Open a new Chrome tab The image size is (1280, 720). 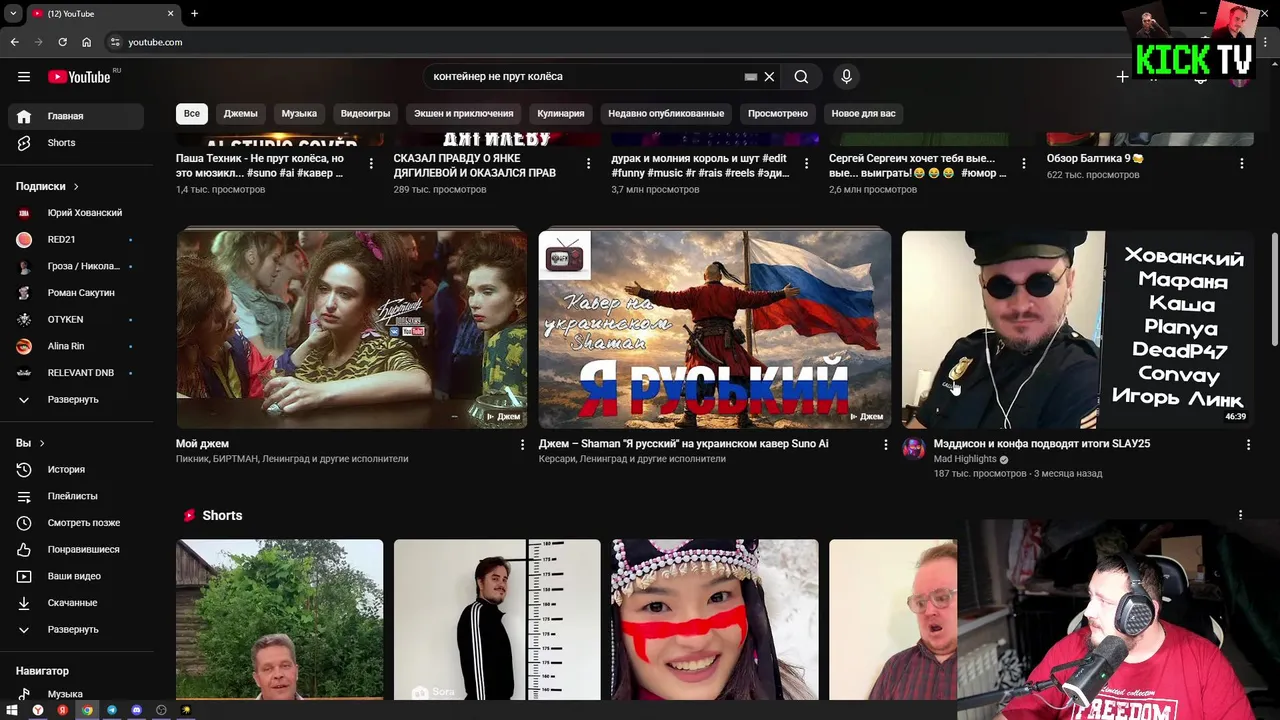[194, 13]
